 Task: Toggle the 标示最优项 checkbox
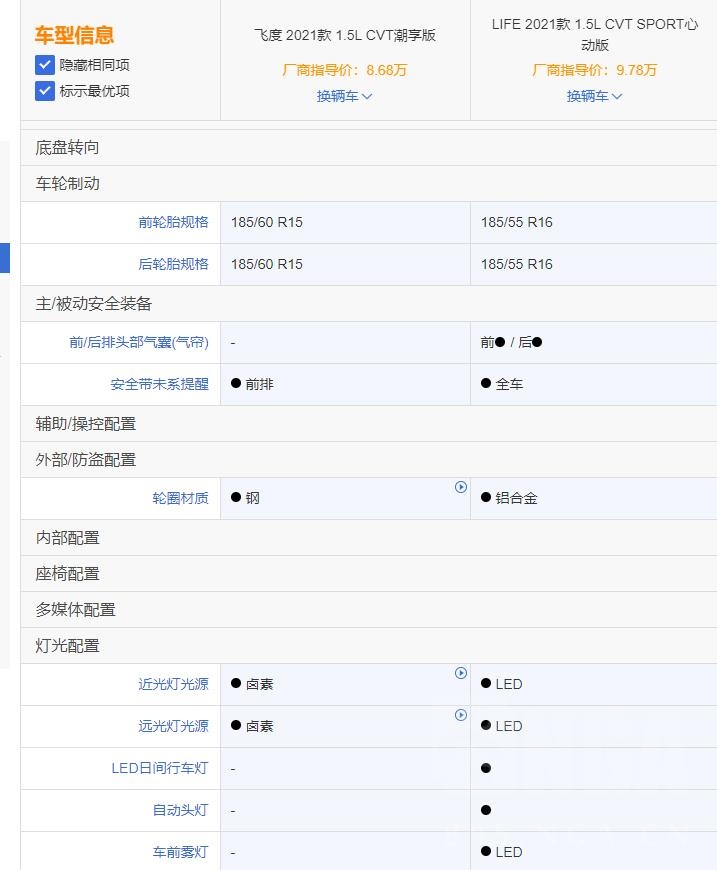(x=45, y=91)
